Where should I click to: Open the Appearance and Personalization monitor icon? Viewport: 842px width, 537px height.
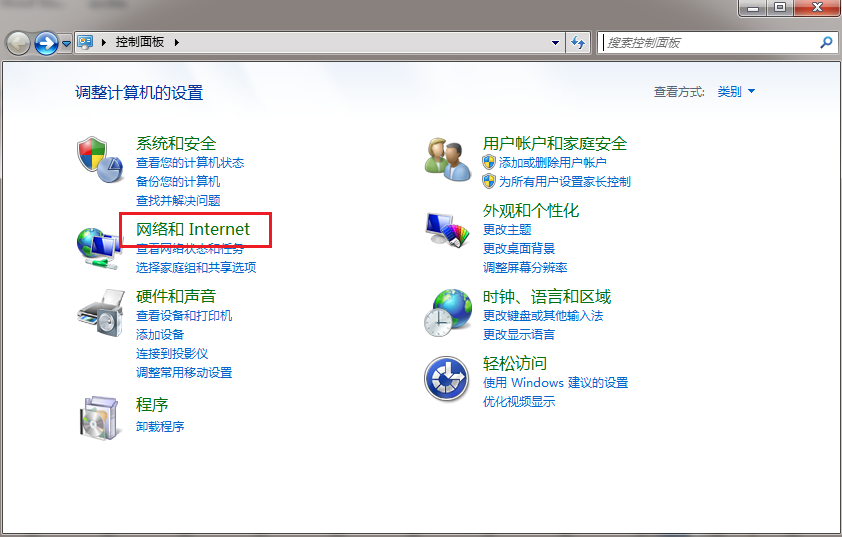coord(447,229)
